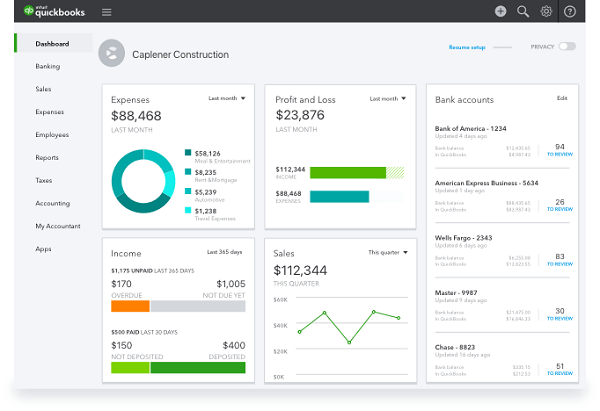The image size is (600, 411).
Task: Click the QuickBooks logo
Action: pos(54,11)
